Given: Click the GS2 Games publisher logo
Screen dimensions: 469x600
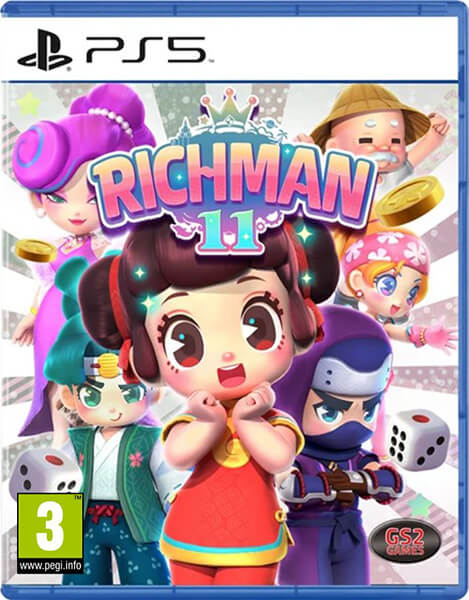Looking at the screenshot, I should point(405,542).
